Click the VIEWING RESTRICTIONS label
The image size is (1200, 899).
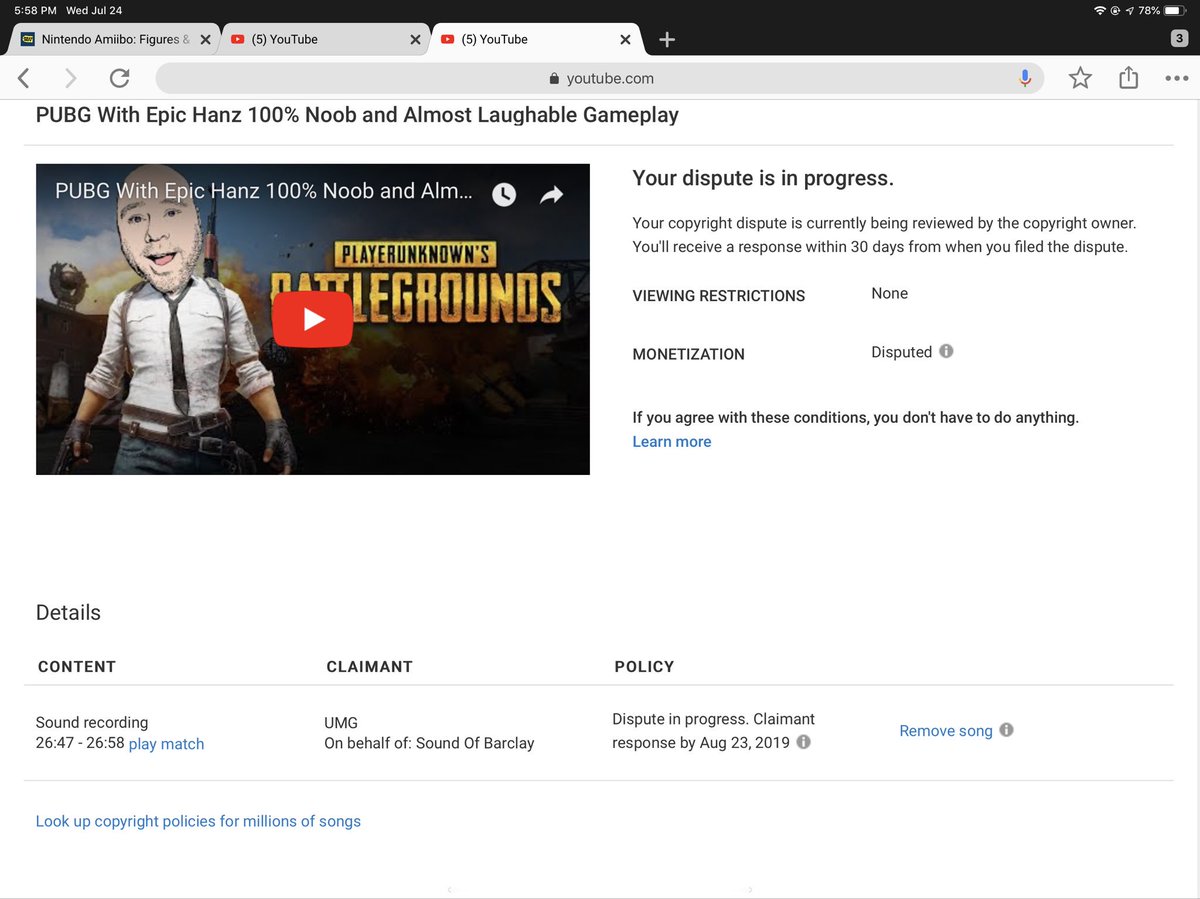point(719,296)
